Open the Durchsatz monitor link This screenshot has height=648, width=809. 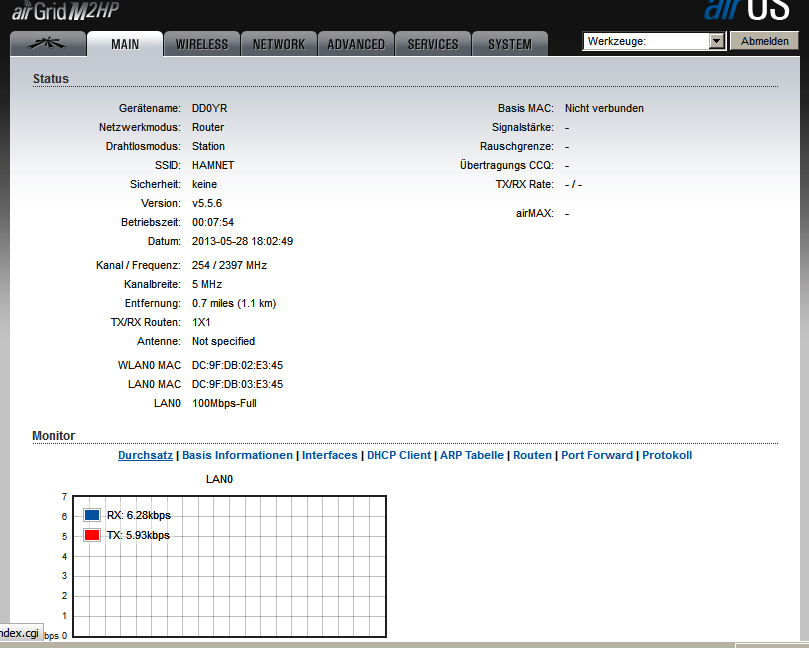coord(145,455)
